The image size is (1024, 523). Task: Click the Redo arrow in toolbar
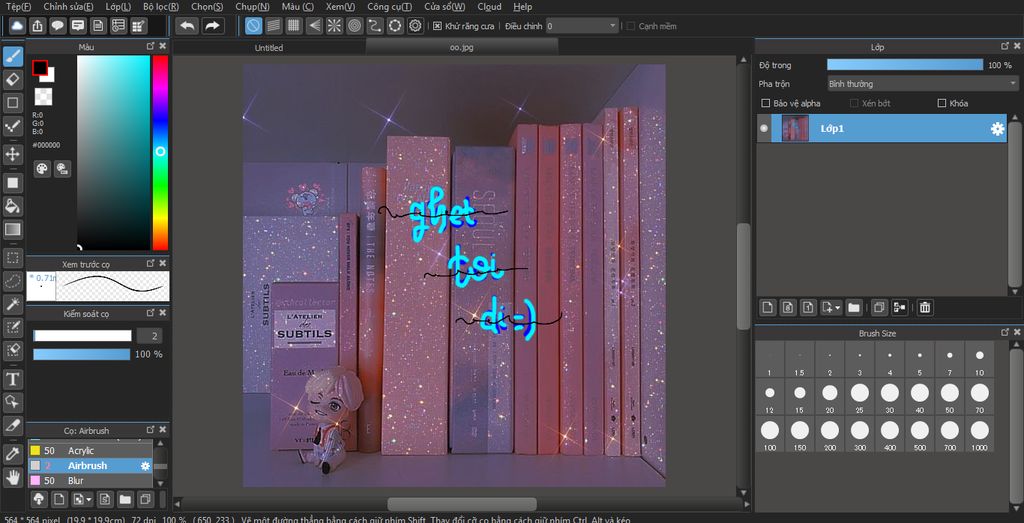pos(213,25)
